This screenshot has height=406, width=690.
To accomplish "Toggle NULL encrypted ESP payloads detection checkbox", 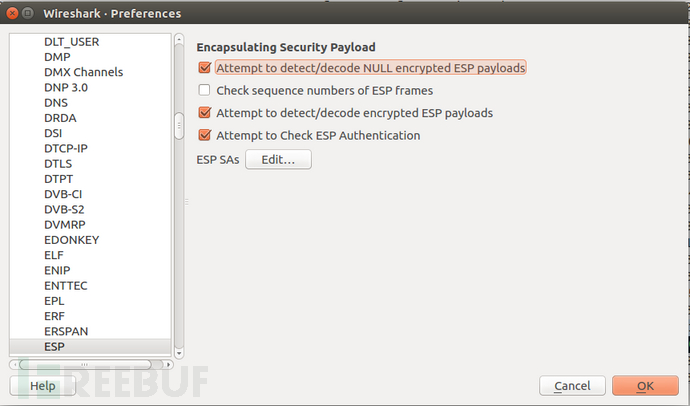I will (x=205, y=68).
